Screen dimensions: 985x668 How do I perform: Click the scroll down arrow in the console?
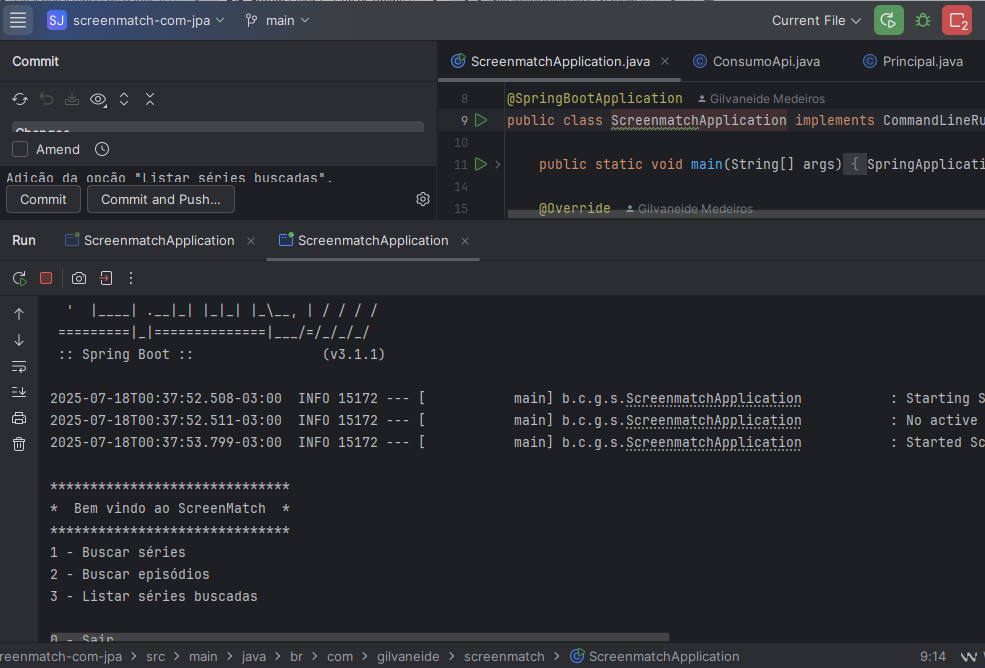[x=19, y=340]
